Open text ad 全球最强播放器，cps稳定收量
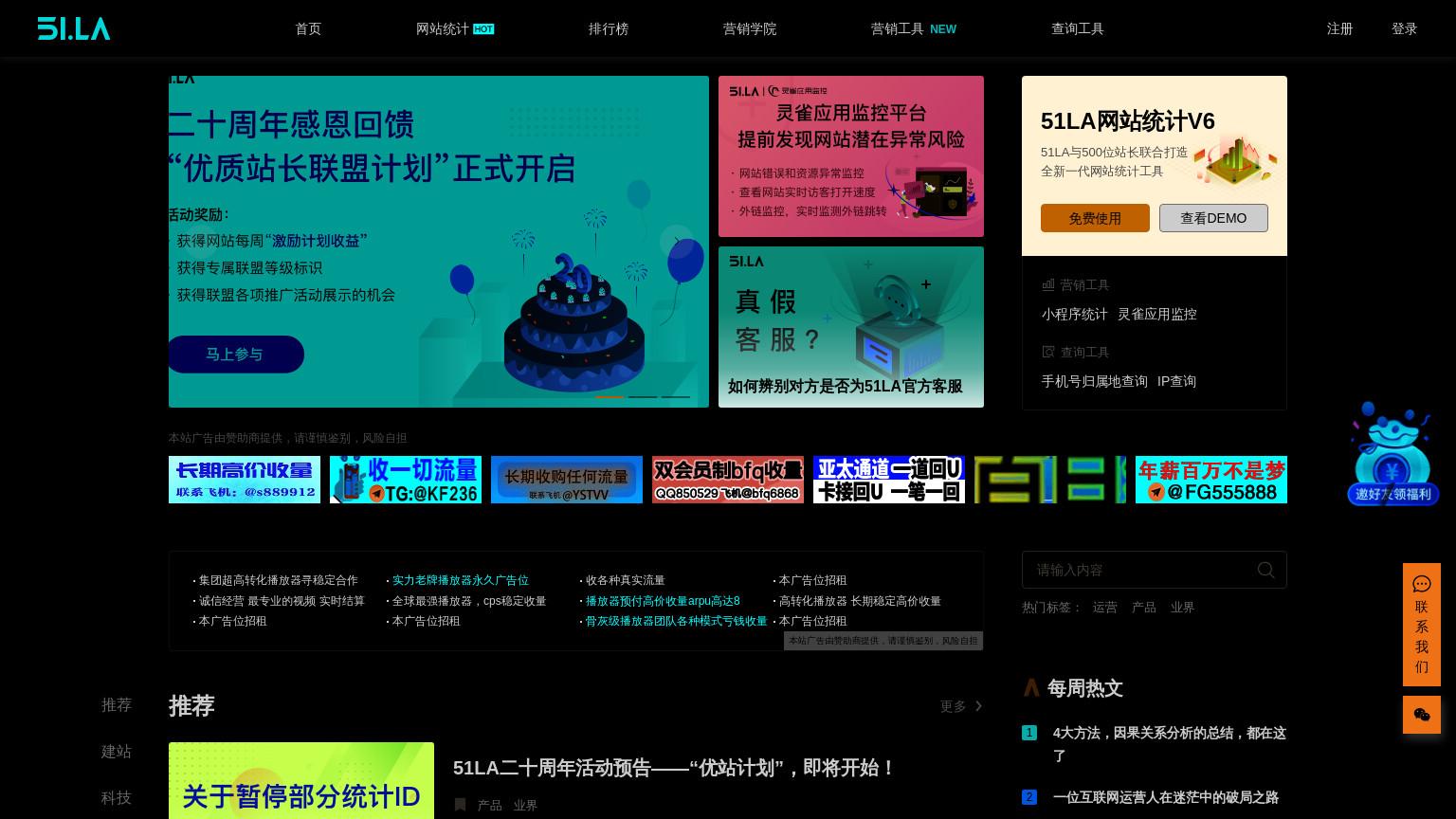 click(x=469, y=601)
